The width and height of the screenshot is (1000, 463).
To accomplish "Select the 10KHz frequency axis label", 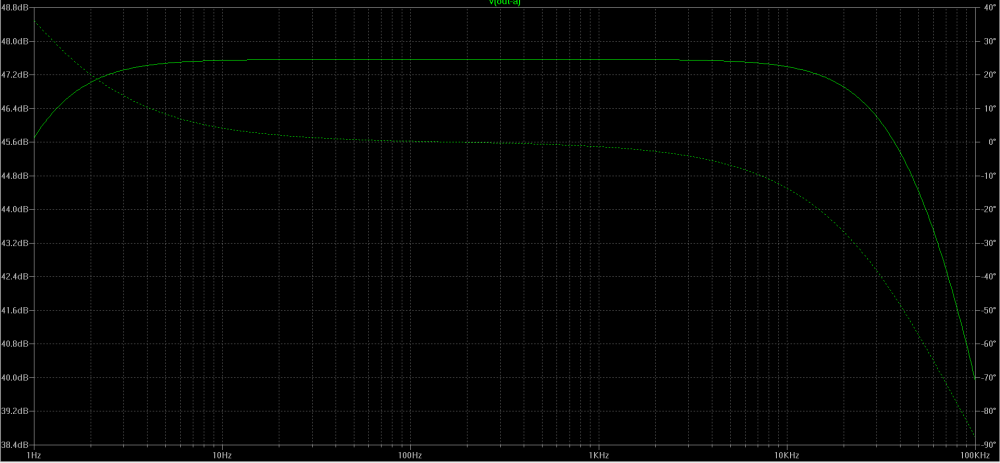I will point(786,456).
